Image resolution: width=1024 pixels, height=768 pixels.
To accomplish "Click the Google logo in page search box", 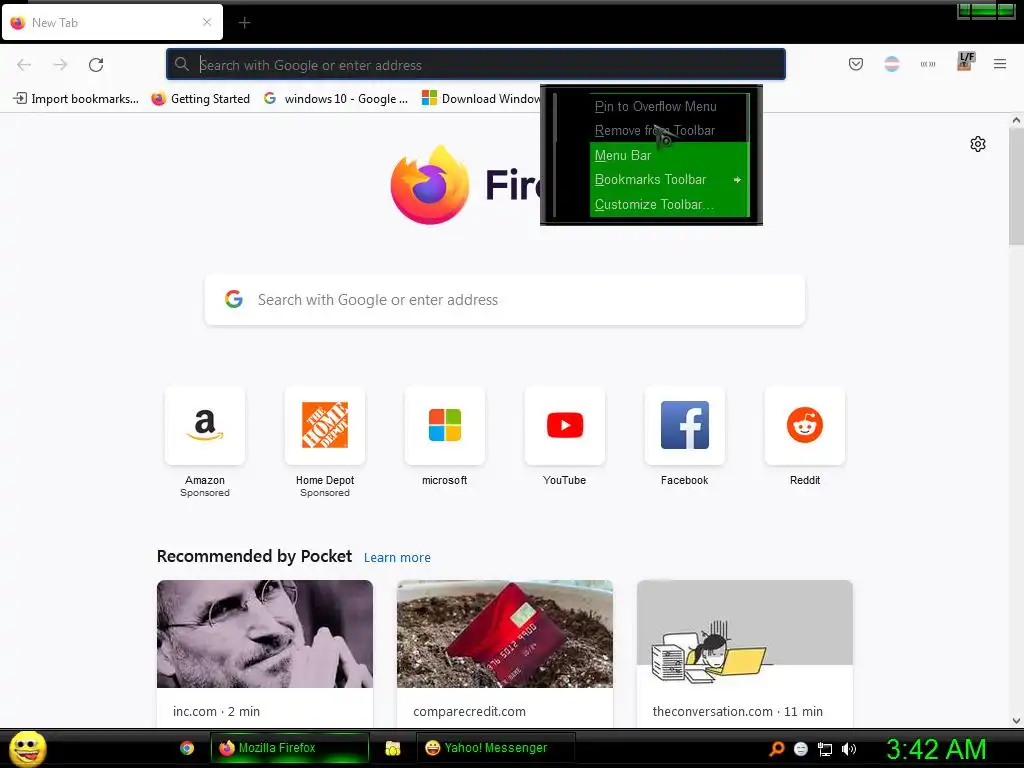I will pos(234,299).
